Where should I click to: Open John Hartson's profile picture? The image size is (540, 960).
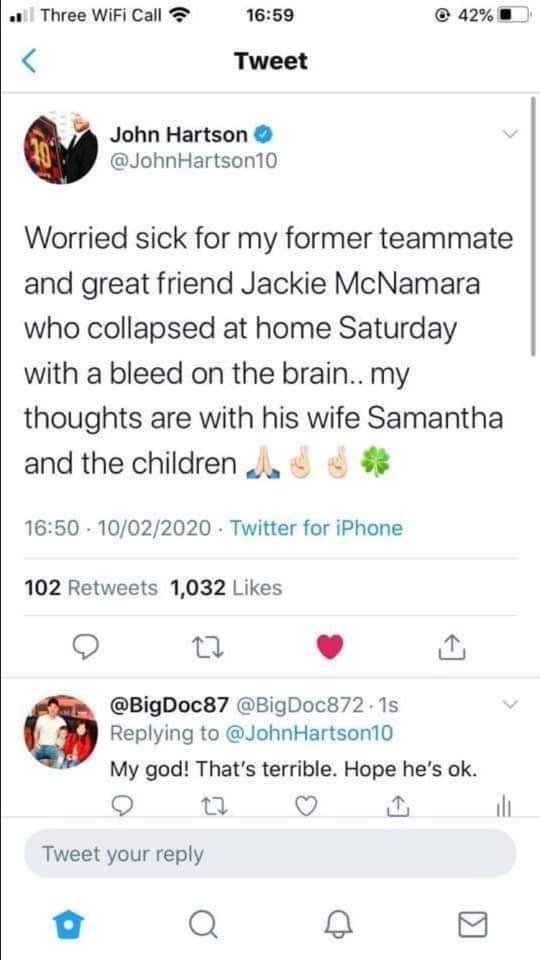(x=61, y=148)
